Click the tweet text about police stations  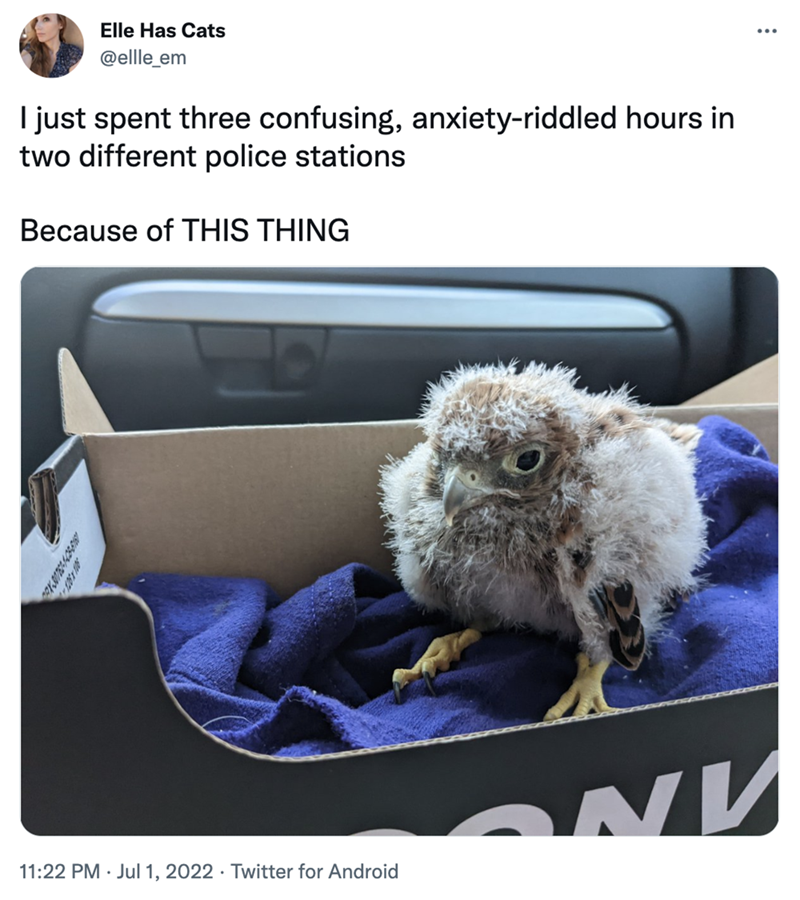[377, 137]
